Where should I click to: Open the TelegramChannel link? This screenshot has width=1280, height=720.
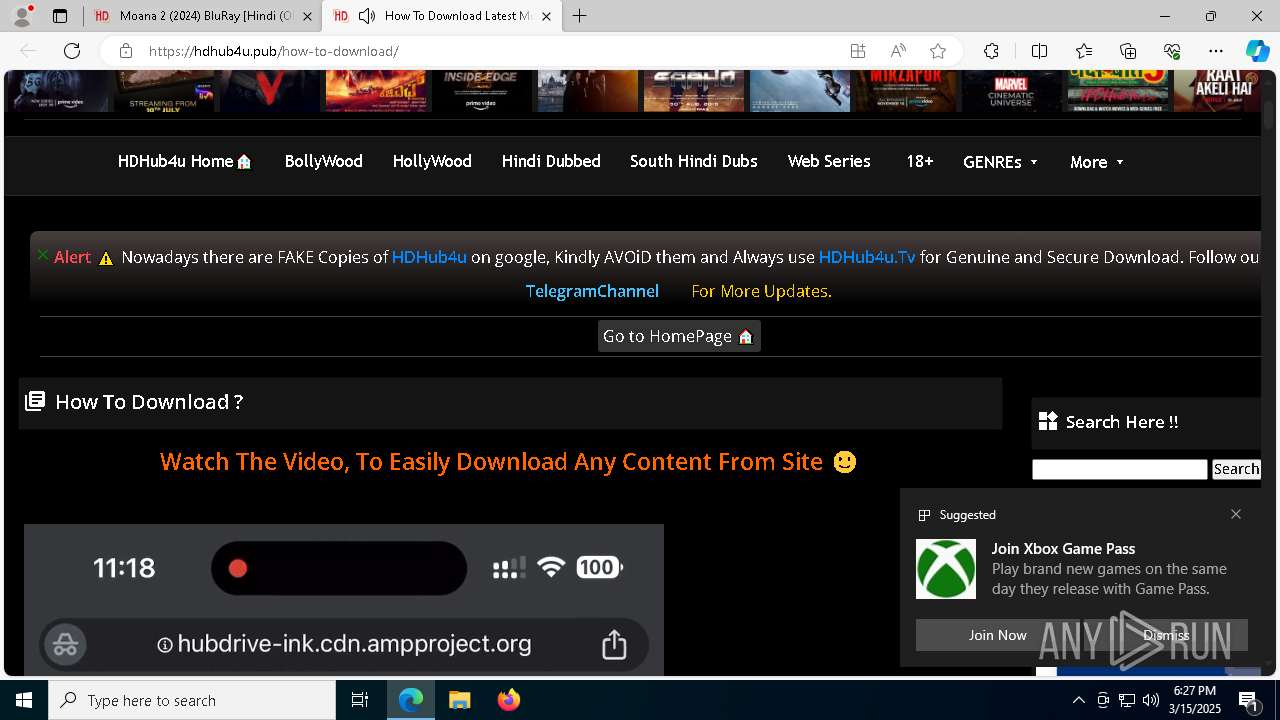592,291
